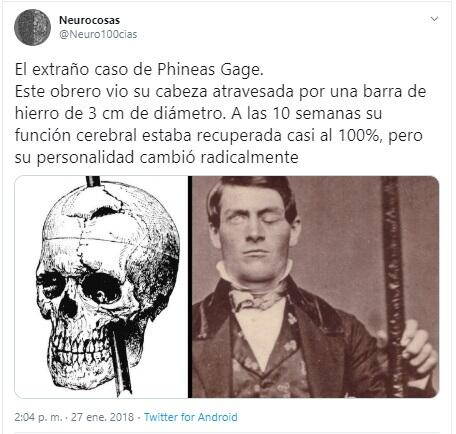Click the bar tip atop the skull drawing

(93, 181)
